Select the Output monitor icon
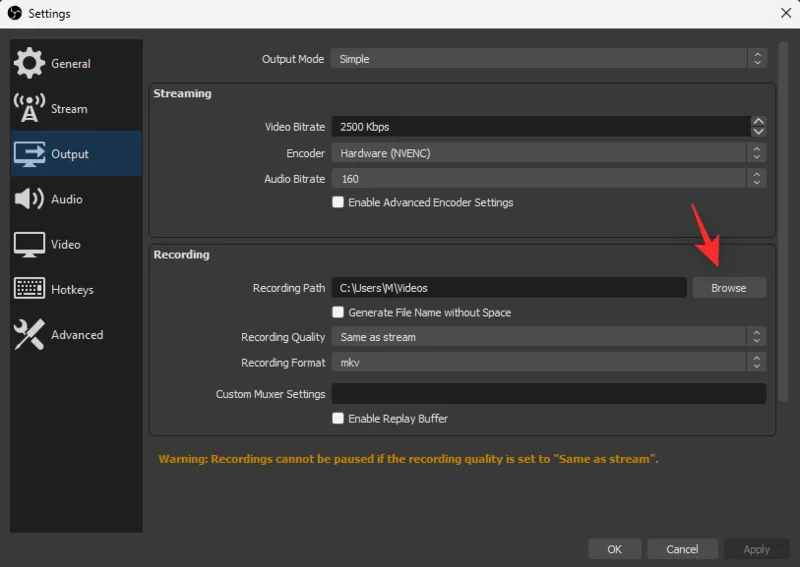Screen dimensions: 800x567 (29, 154)
